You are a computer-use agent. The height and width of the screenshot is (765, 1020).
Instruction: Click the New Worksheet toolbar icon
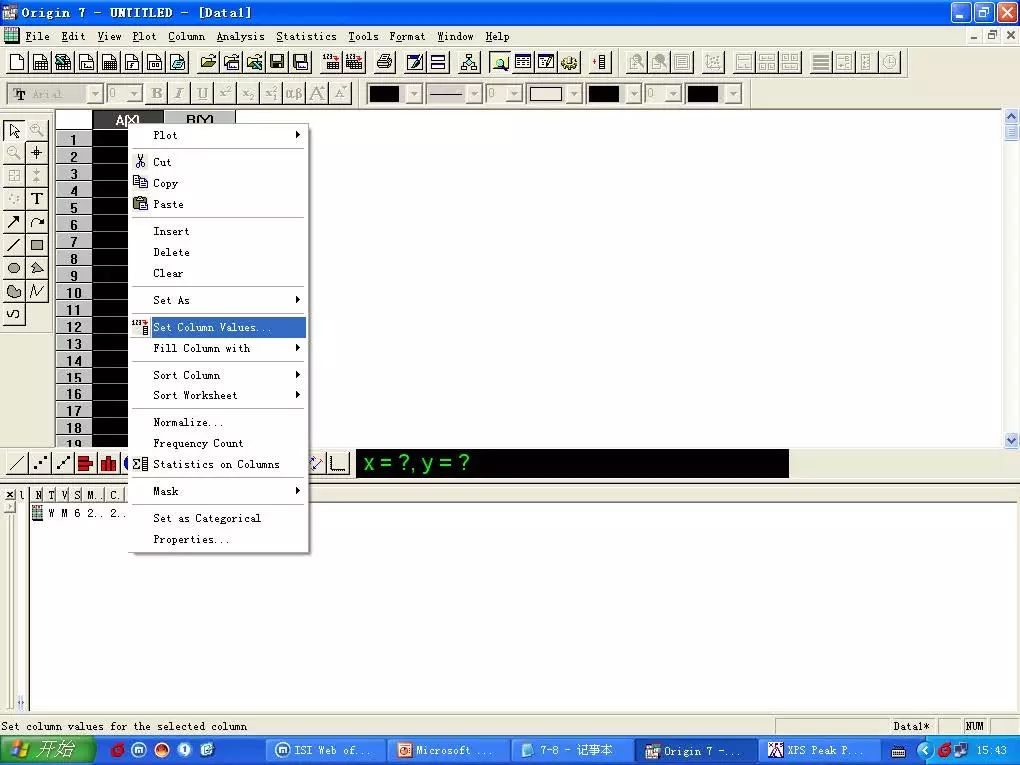click(x=40, y=62)
